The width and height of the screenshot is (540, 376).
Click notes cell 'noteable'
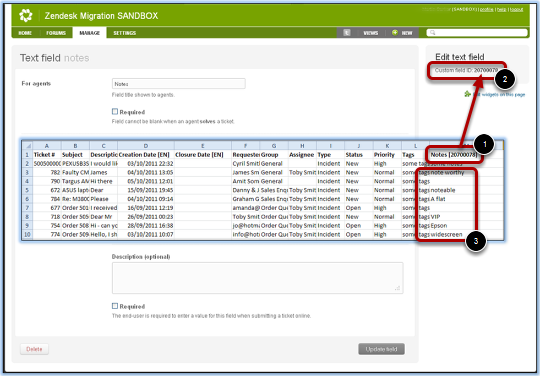point(443,190)
